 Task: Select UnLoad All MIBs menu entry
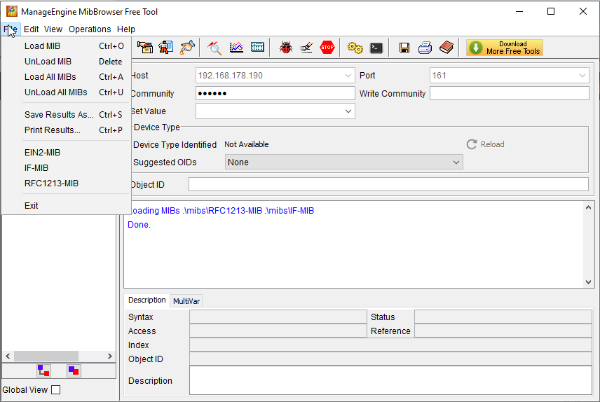pos(66,92)
